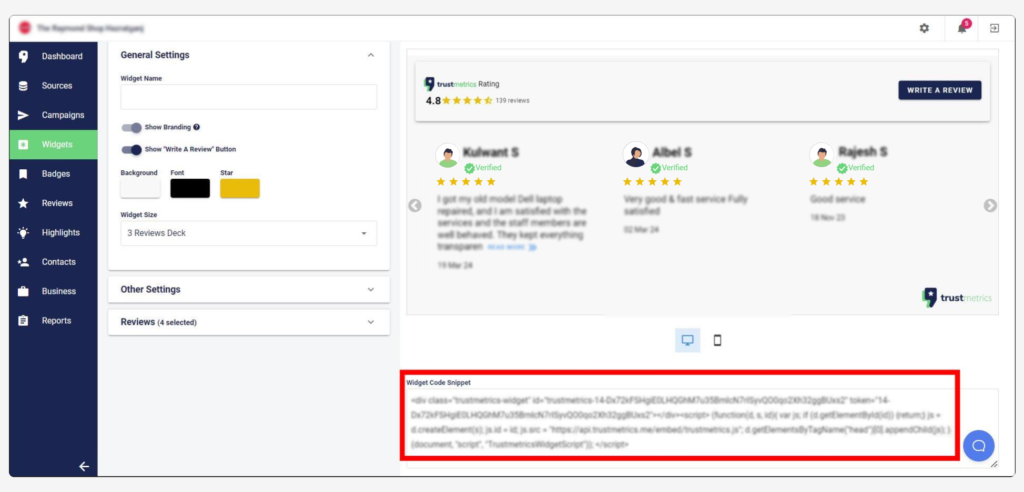The image size is (1024, 492).
Task: Toggle the Show Branding switch
Action: point(131,127)
